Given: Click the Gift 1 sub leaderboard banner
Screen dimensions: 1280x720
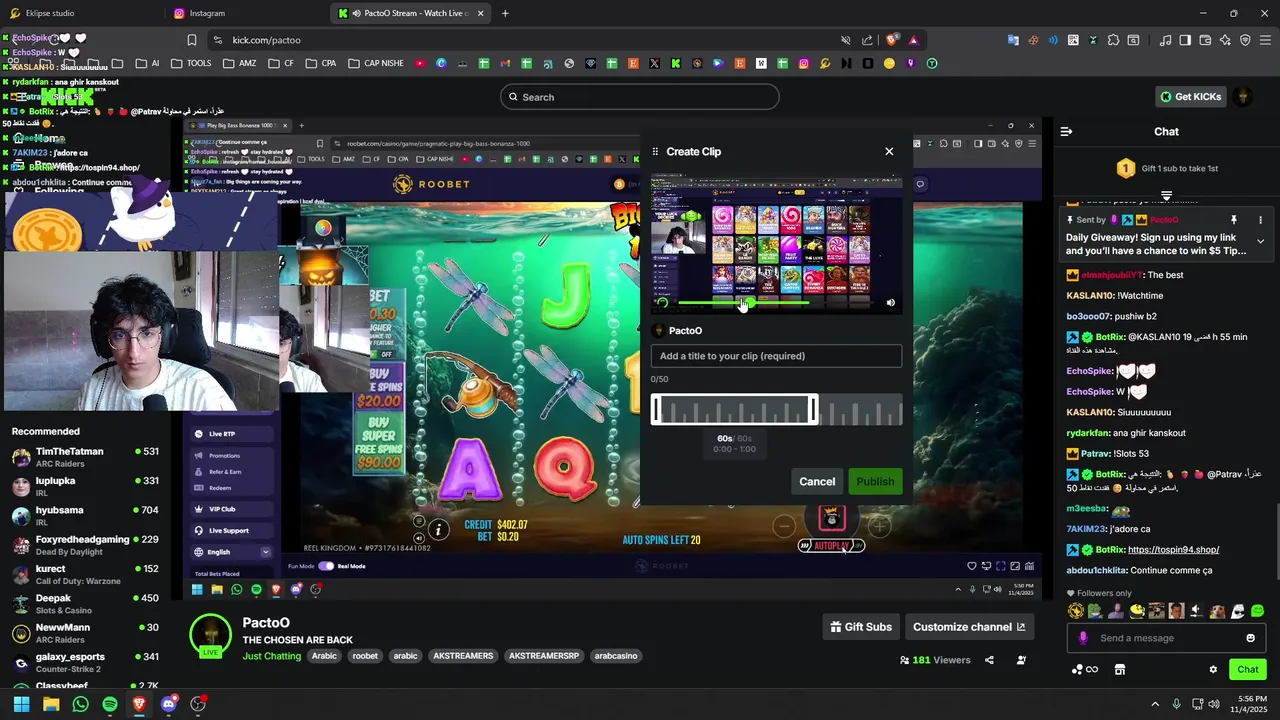Looking at the screenshot, I should coord(1166,168).
